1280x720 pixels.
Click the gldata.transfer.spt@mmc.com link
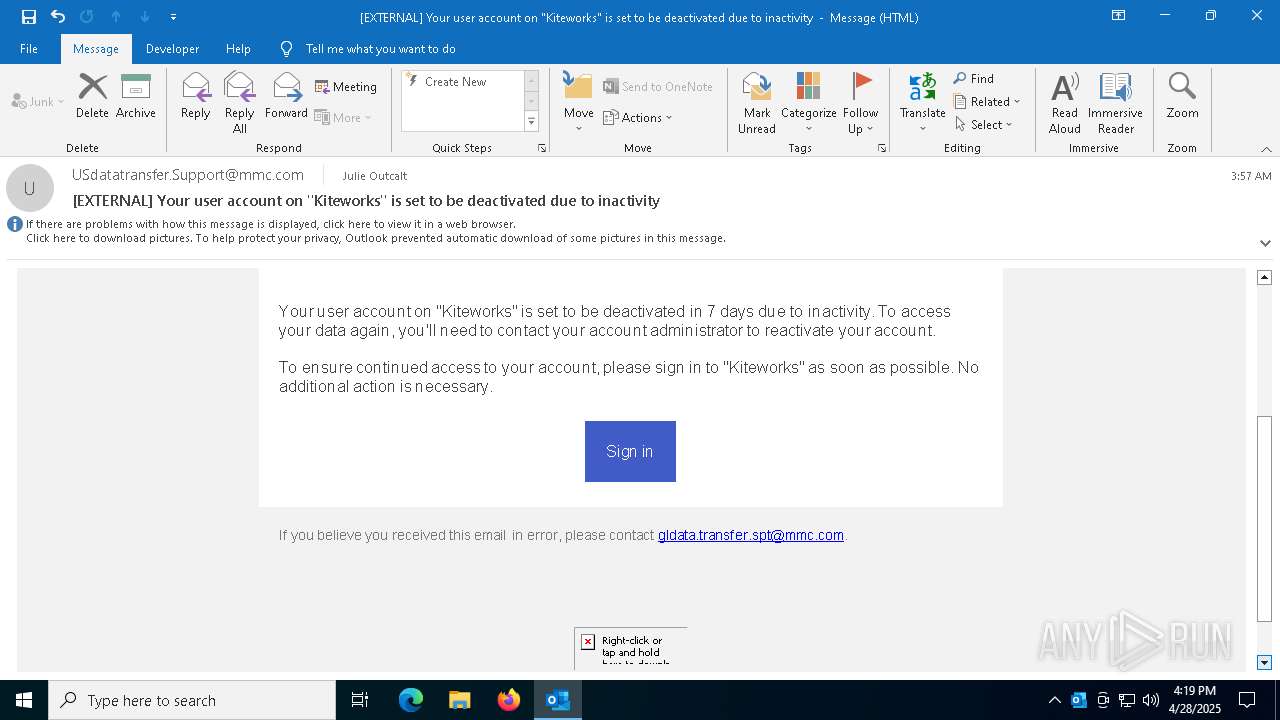click(x=751, y=535)
